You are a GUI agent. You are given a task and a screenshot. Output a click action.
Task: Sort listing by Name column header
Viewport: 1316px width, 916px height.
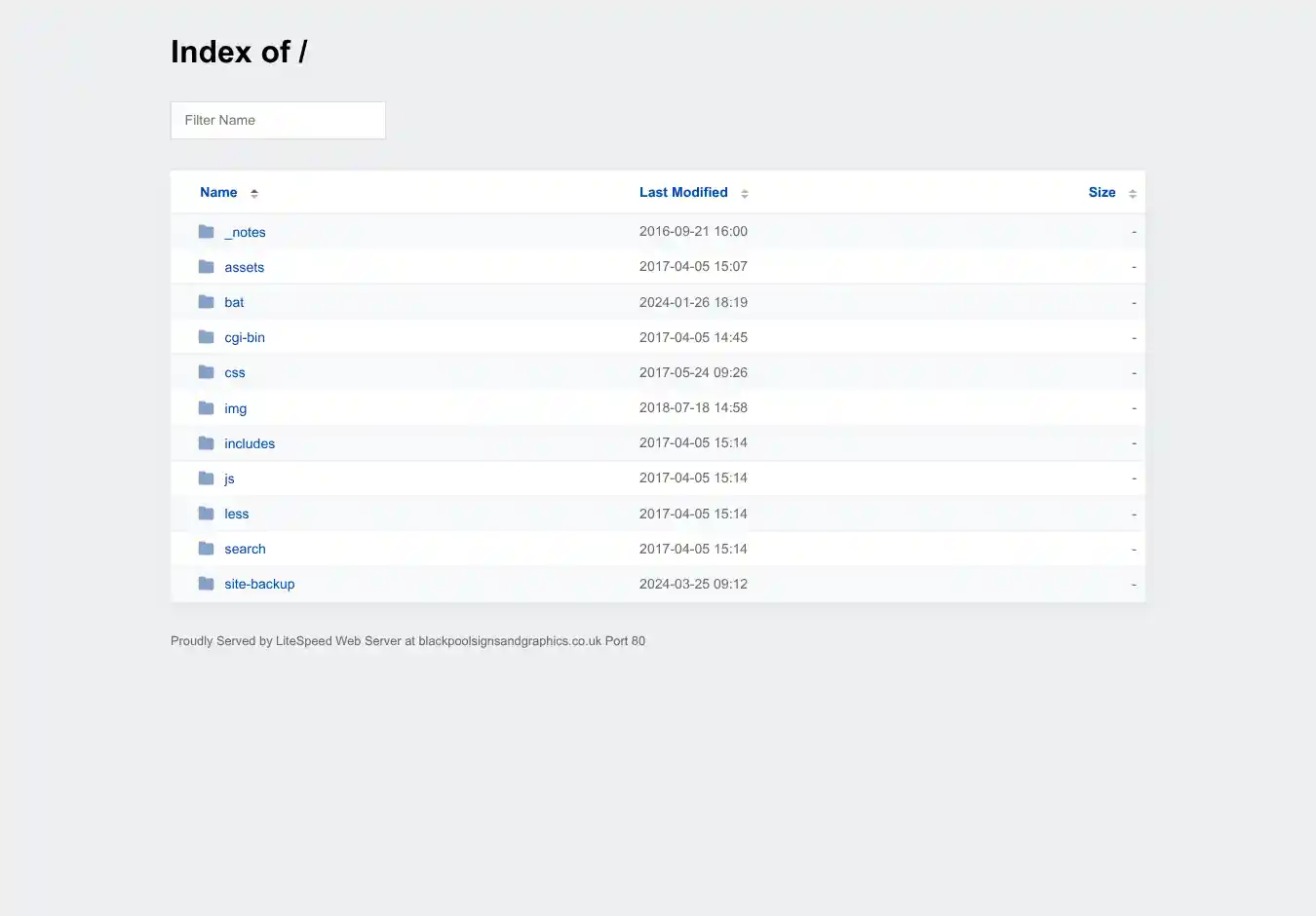(218, 193)
